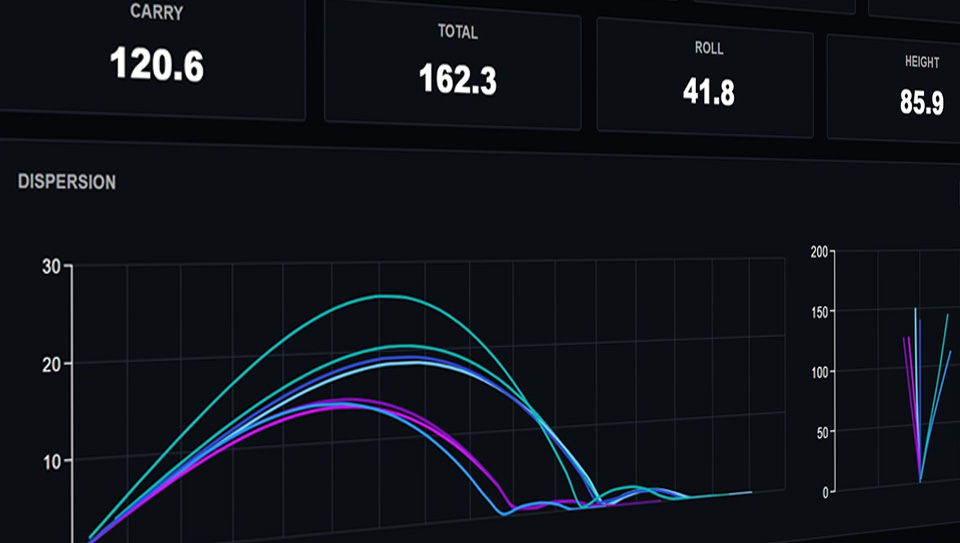This screenshot has width=960, height=543.
Task: Open the ROLL 41.8 stat card
Action: pos(705,78)
